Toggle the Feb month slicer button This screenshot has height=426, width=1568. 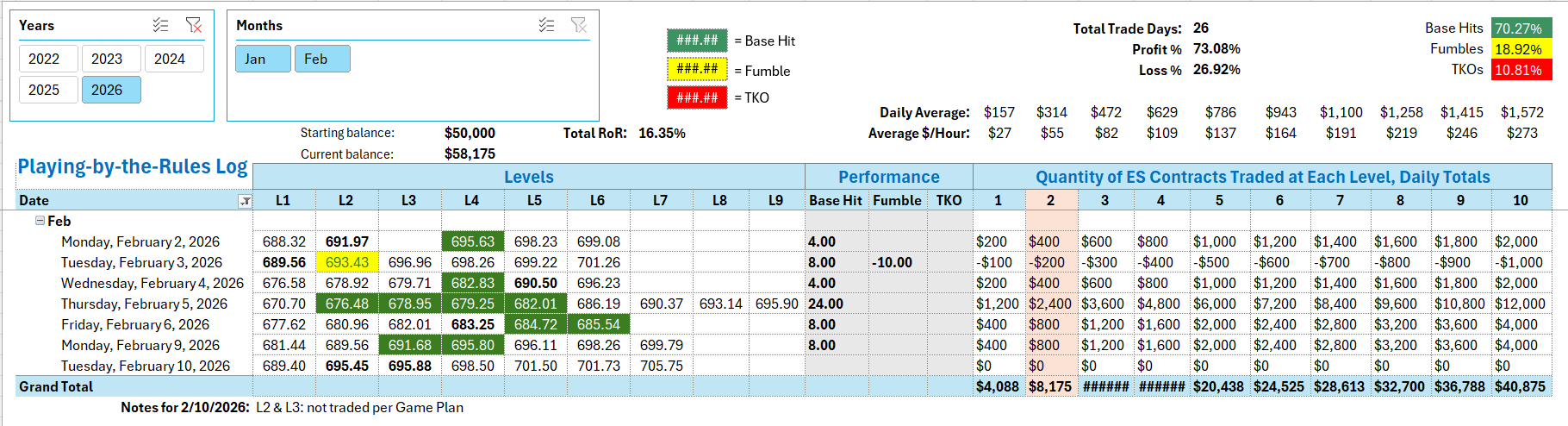(321, 59)
